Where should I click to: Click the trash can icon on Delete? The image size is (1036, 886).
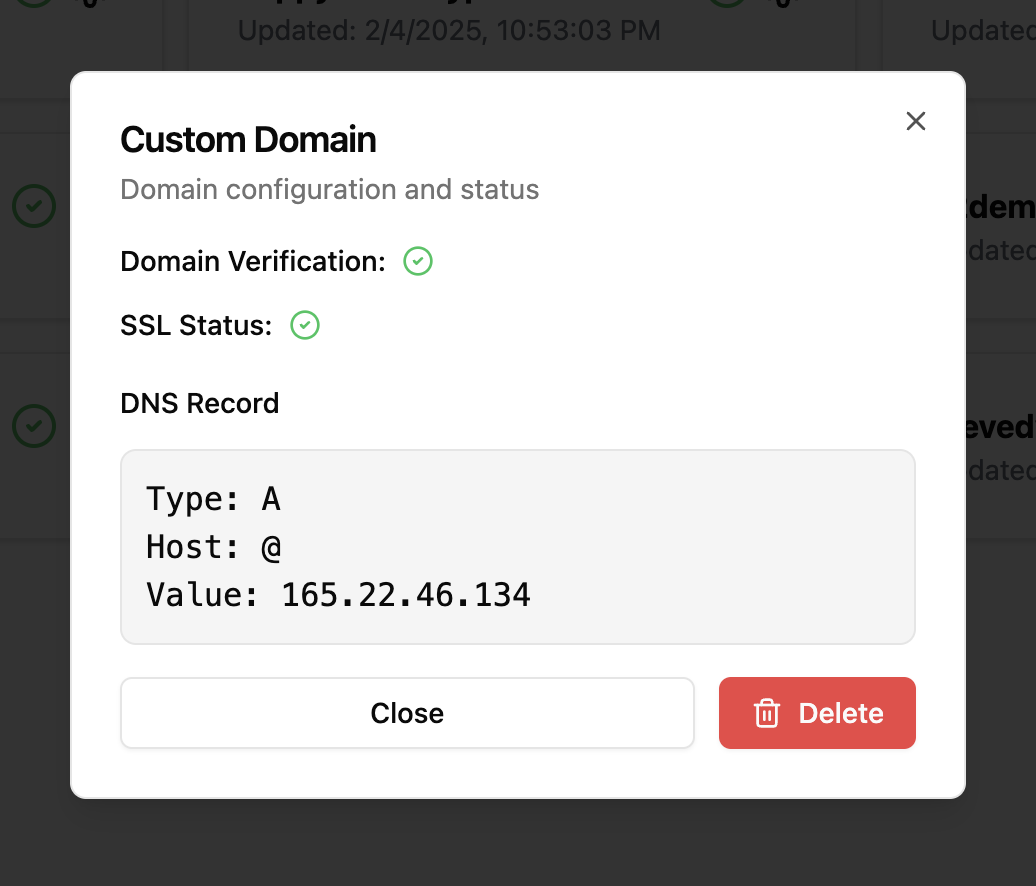(767, 713)
